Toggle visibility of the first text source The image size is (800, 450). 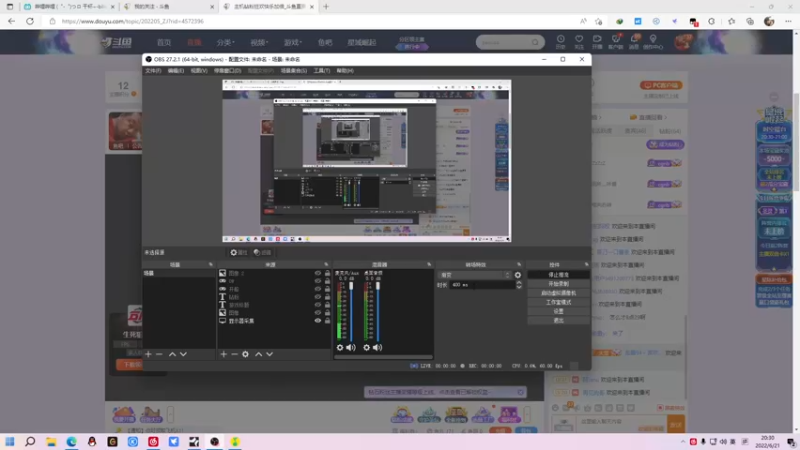318,297
